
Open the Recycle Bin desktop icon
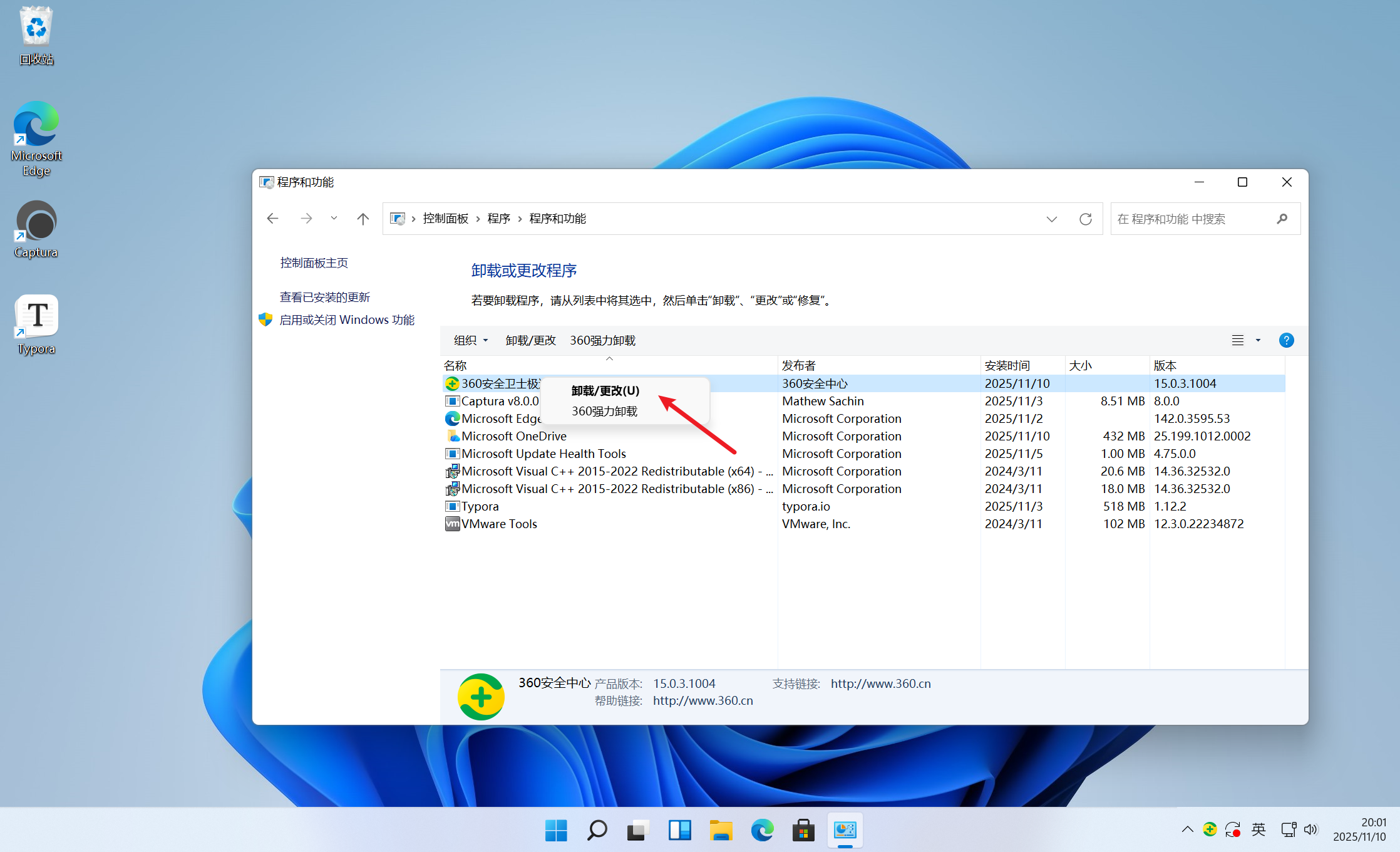(36, 36)
